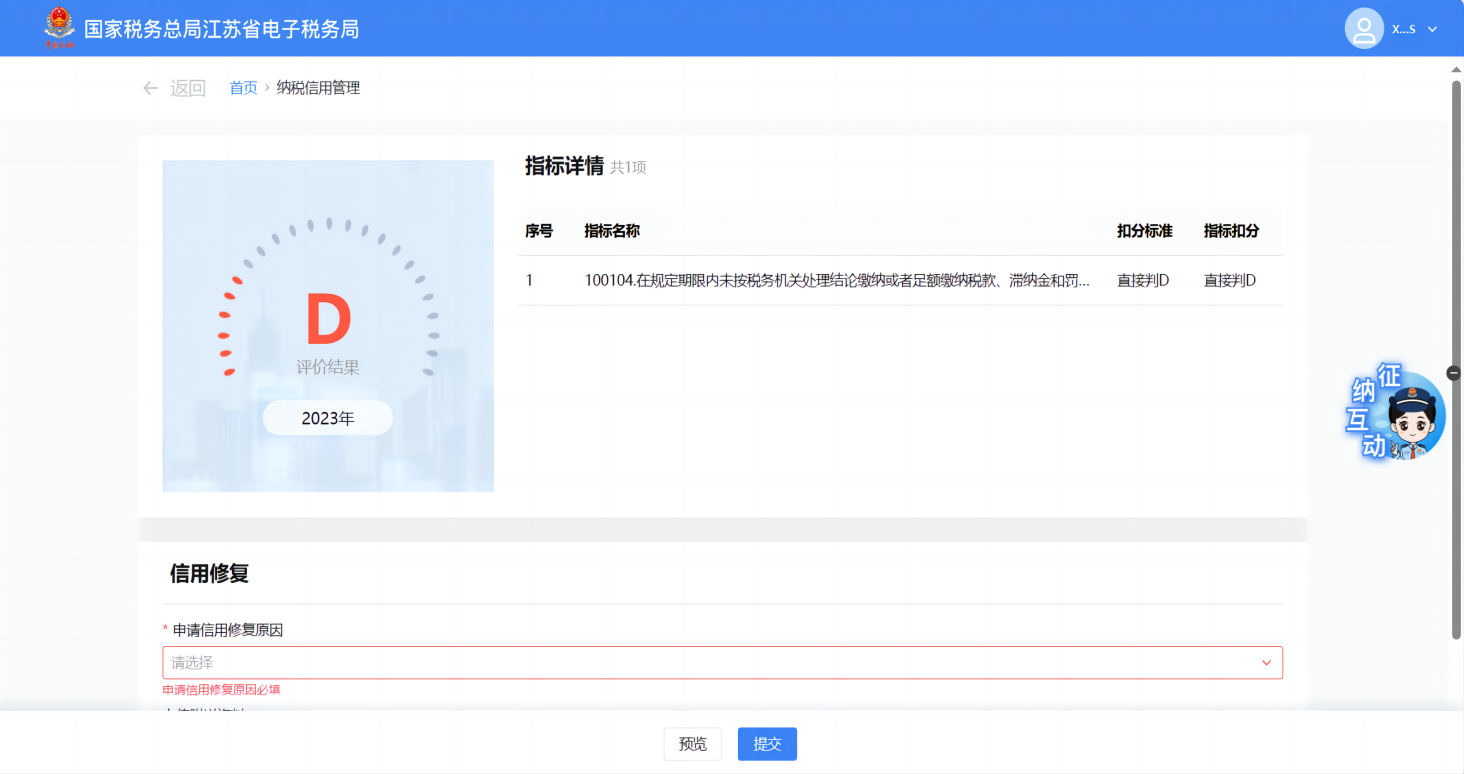This screenshot has width=1464, height=774.
Task: Click the 返回 text link
Action: click(x=187, y=88)
